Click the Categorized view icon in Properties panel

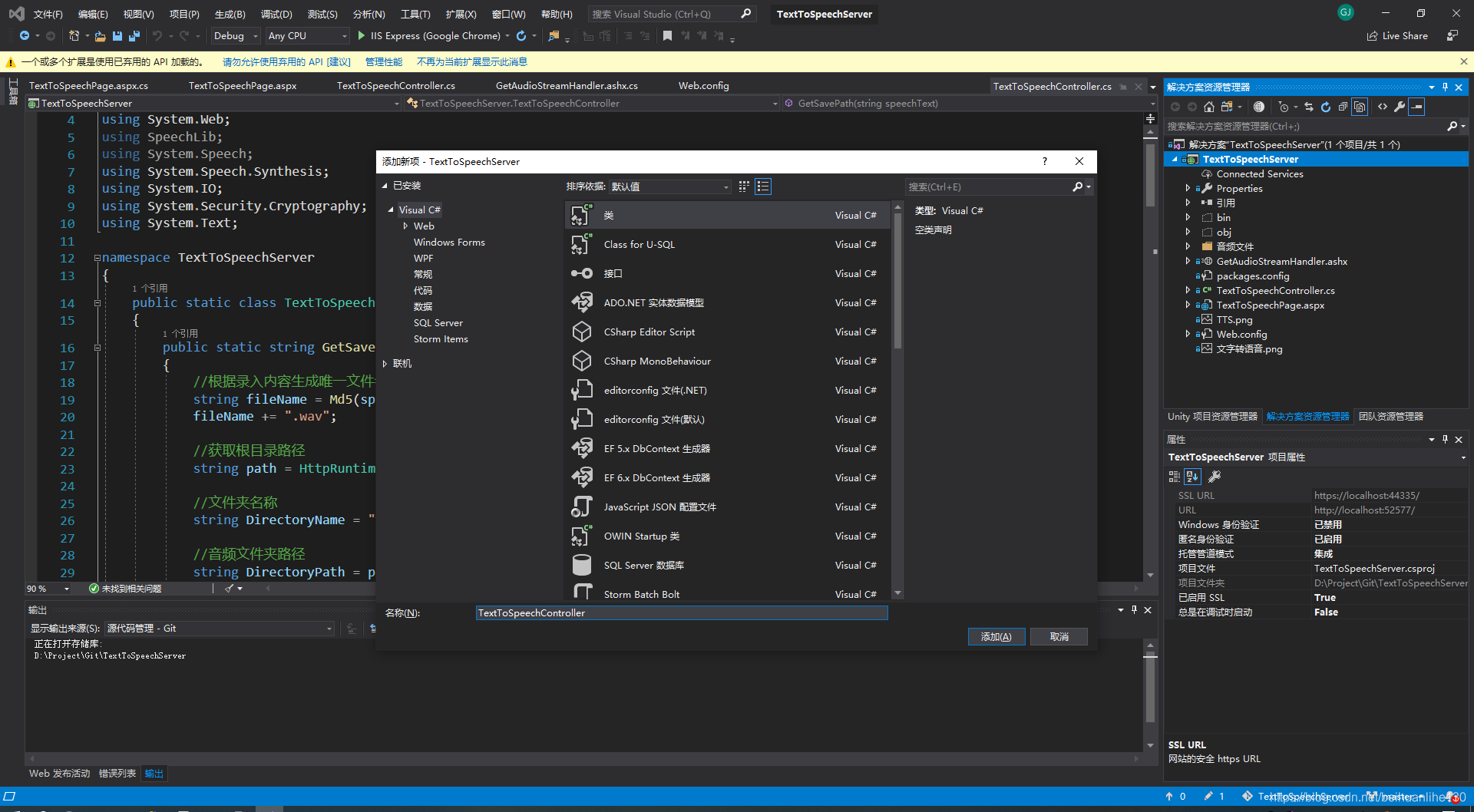pyautogui.click(x=1174, y=477)
